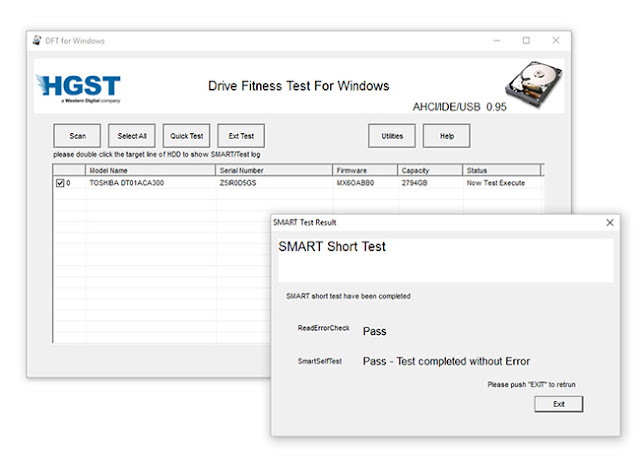Screen dimensions: 640x469
Task: Click the SMART Short Test heading
Action: (332, 247)
